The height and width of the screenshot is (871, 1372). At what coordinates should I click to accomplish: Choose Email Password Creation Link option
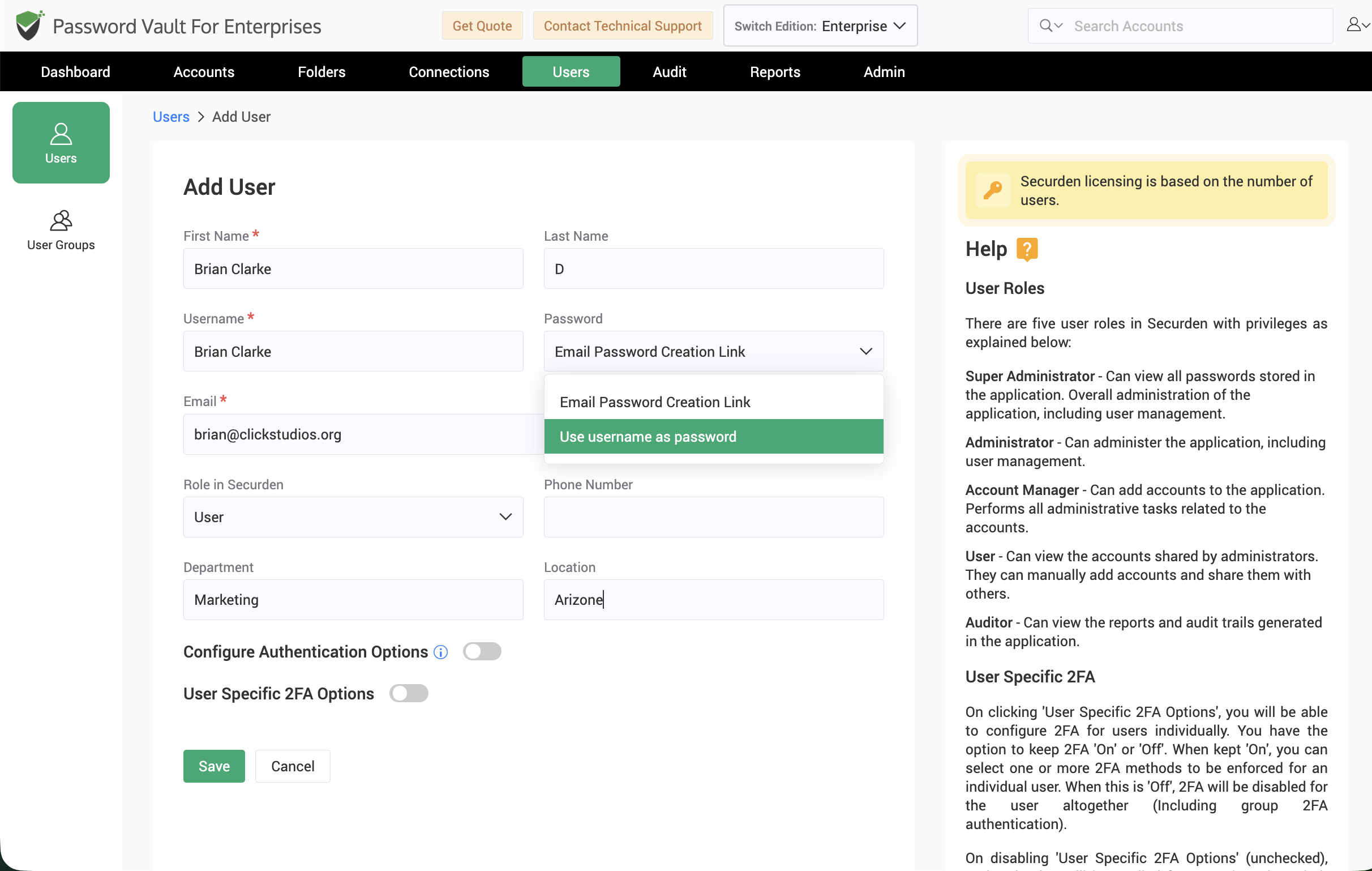(x=713, y=402)
